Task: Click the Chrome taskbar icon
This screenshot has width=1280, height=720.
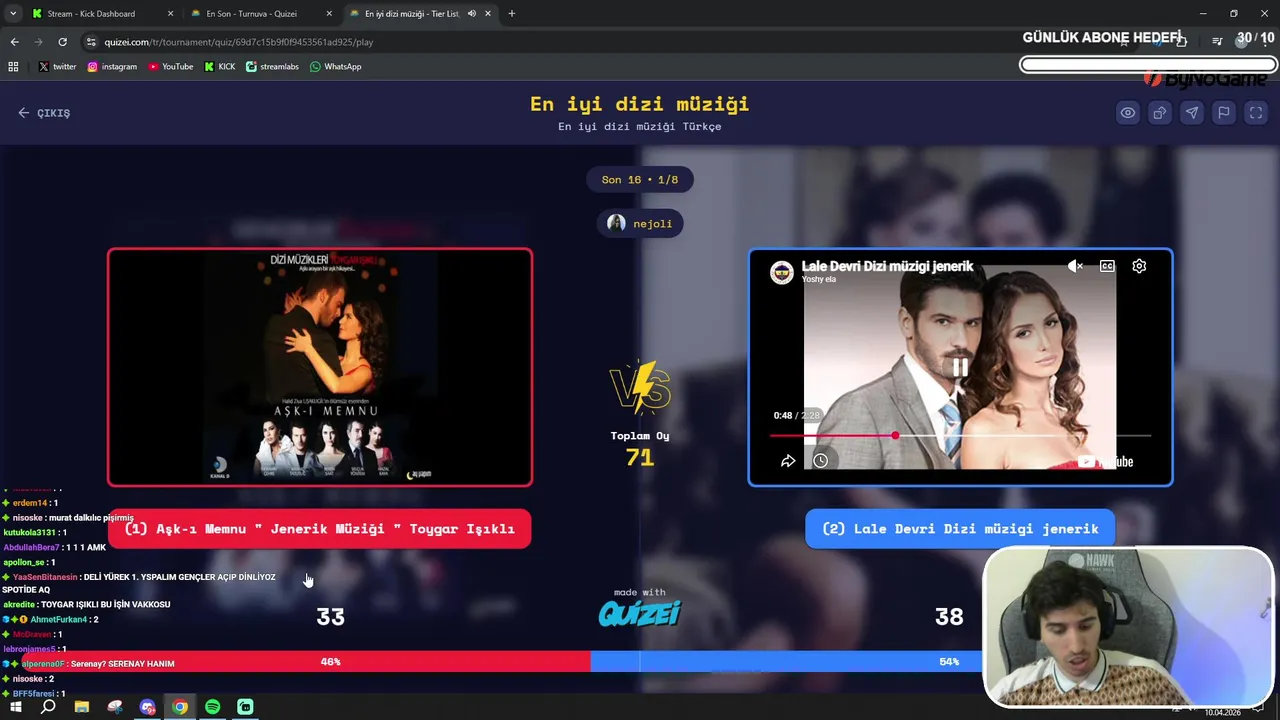Action: tap(180, 707)
